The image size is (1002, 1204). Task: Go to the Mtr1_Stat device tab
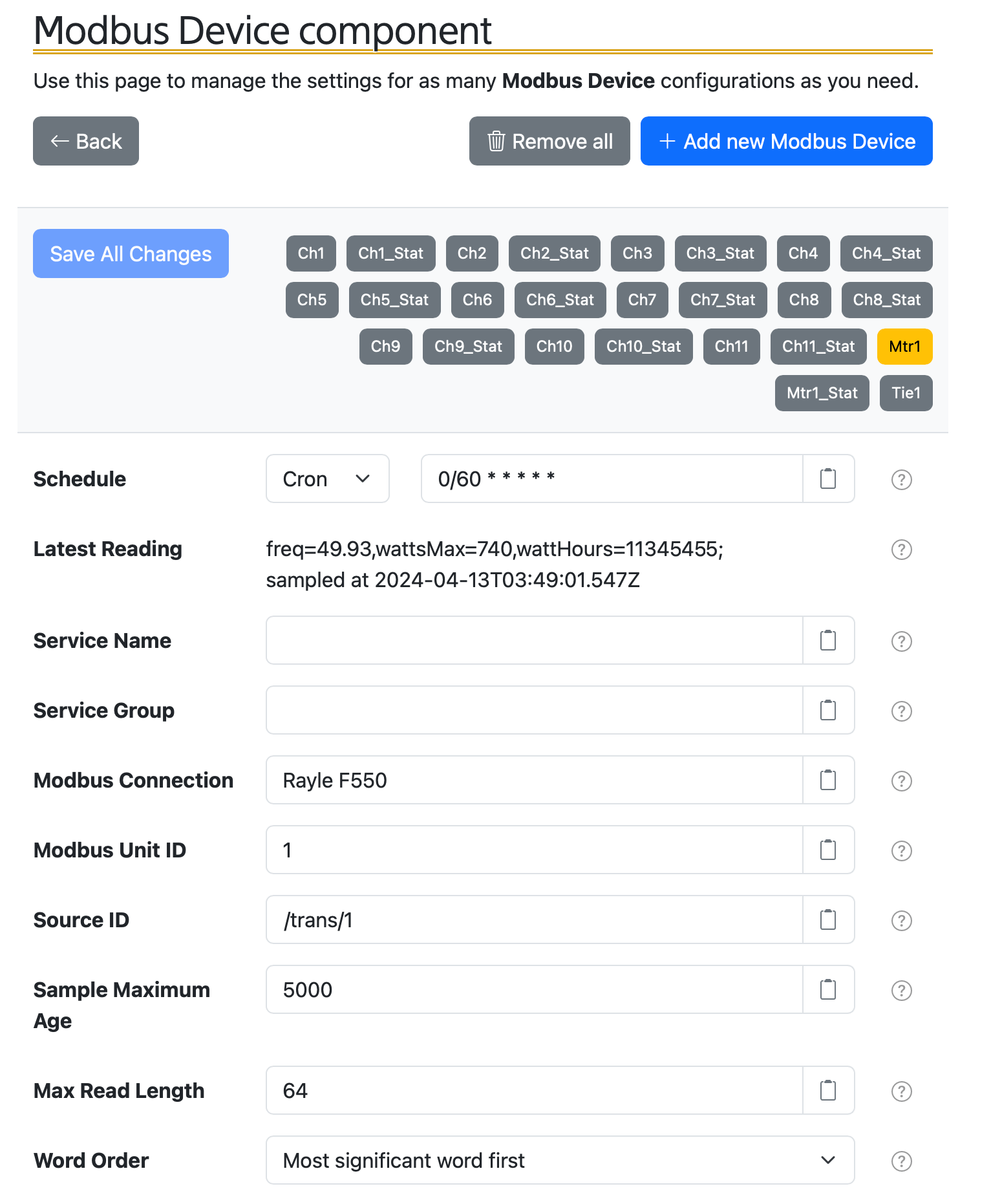click(822, 393)
